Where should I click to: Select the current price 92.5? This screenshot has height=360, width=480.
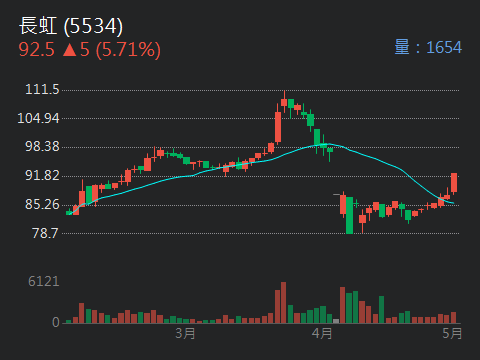(x=36, y=49)
